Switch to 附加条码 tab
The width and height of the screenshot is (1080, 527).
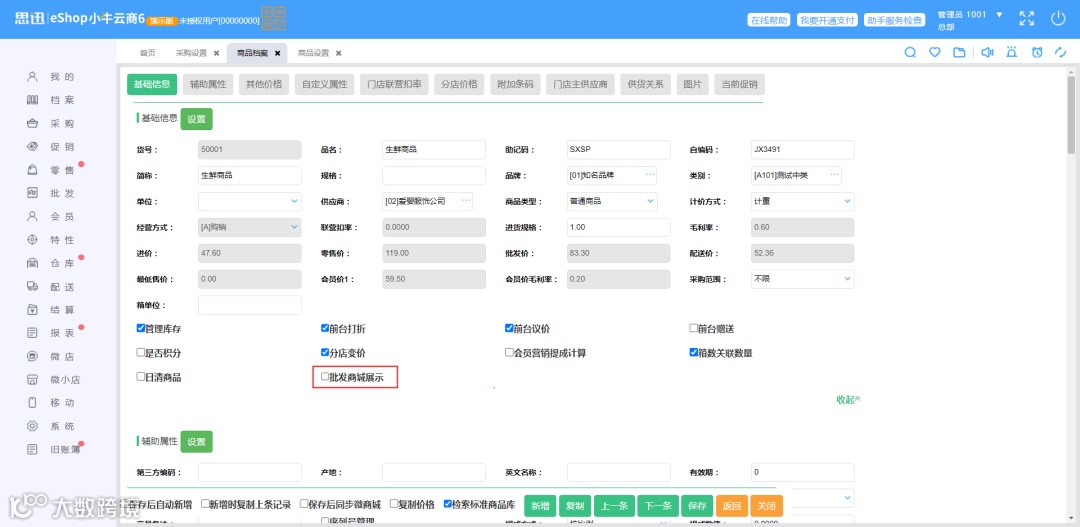(516, 84)
